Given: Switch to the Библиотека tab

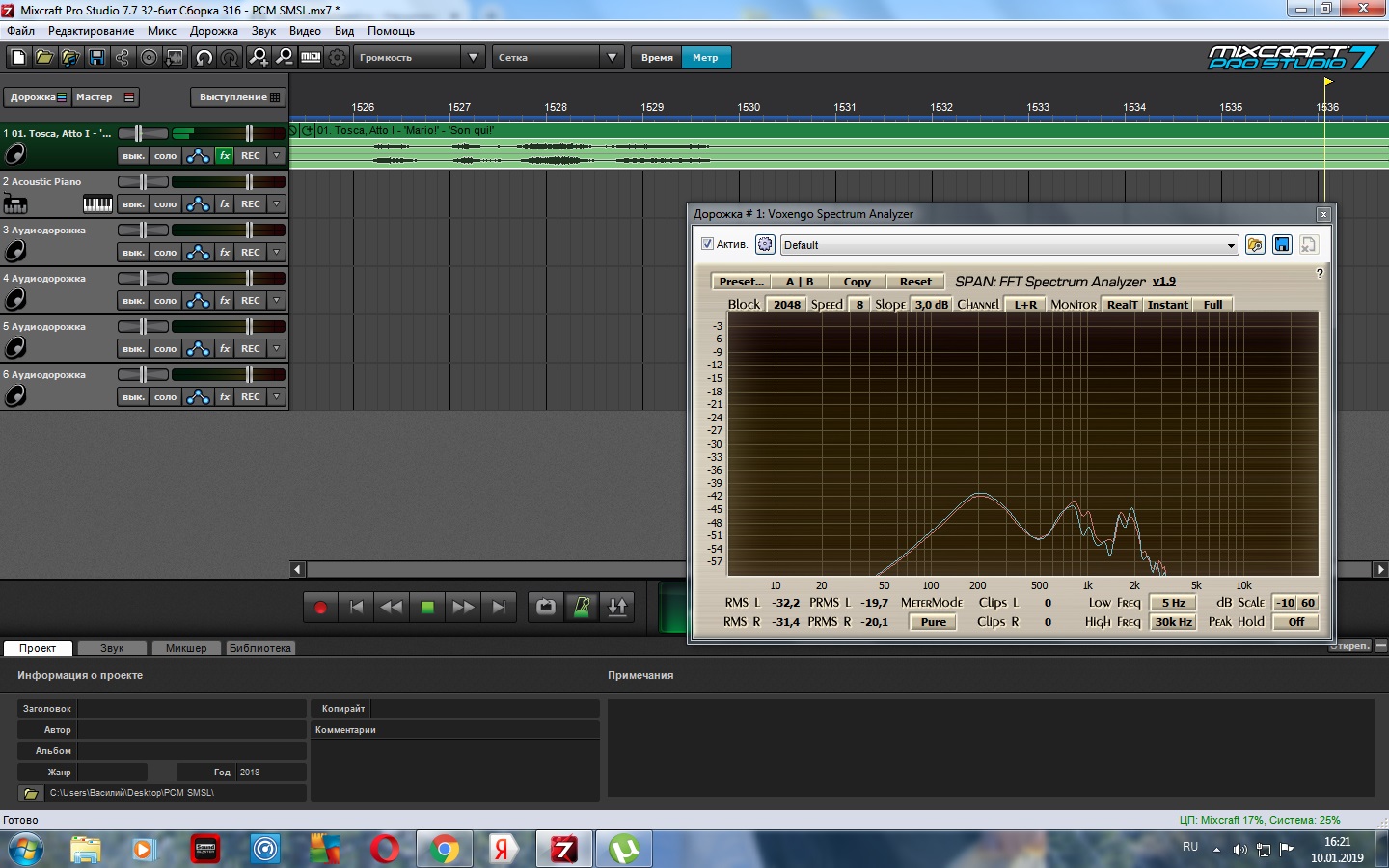Looking at the screenshot, I should pos(259,648).
